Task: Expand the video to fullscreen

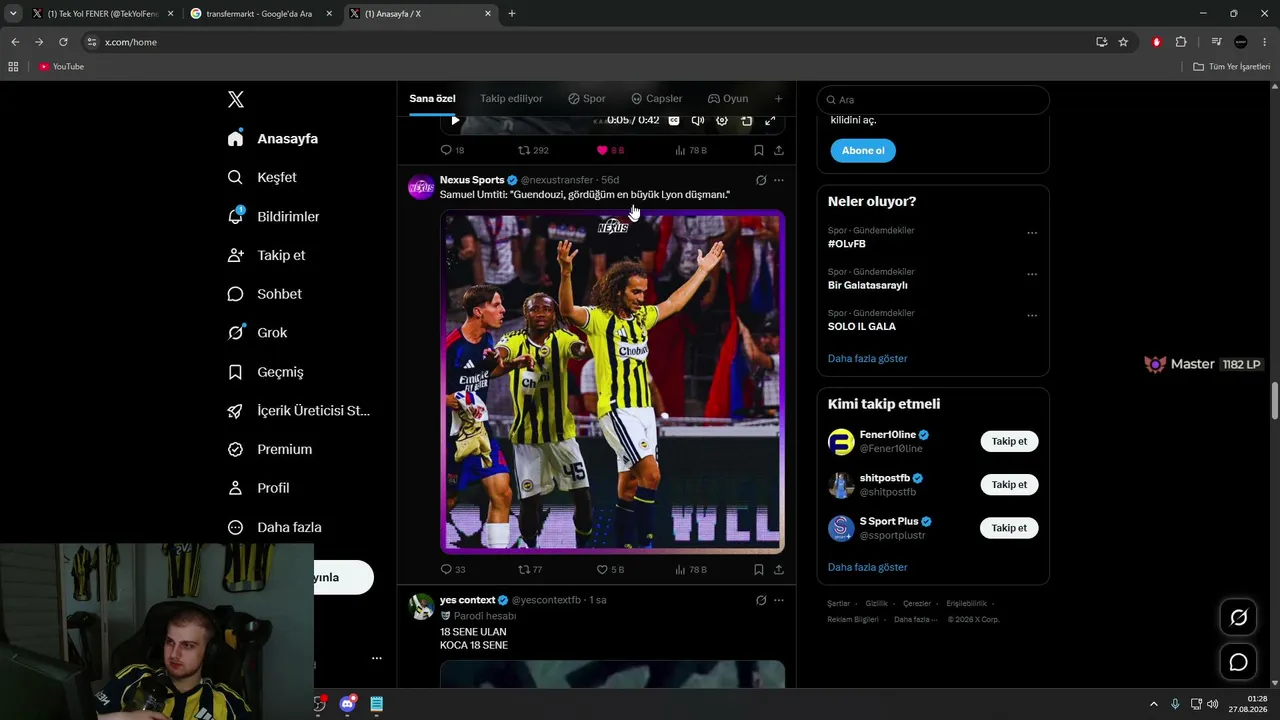Action: pyautogui.click(x=770, y=120)
